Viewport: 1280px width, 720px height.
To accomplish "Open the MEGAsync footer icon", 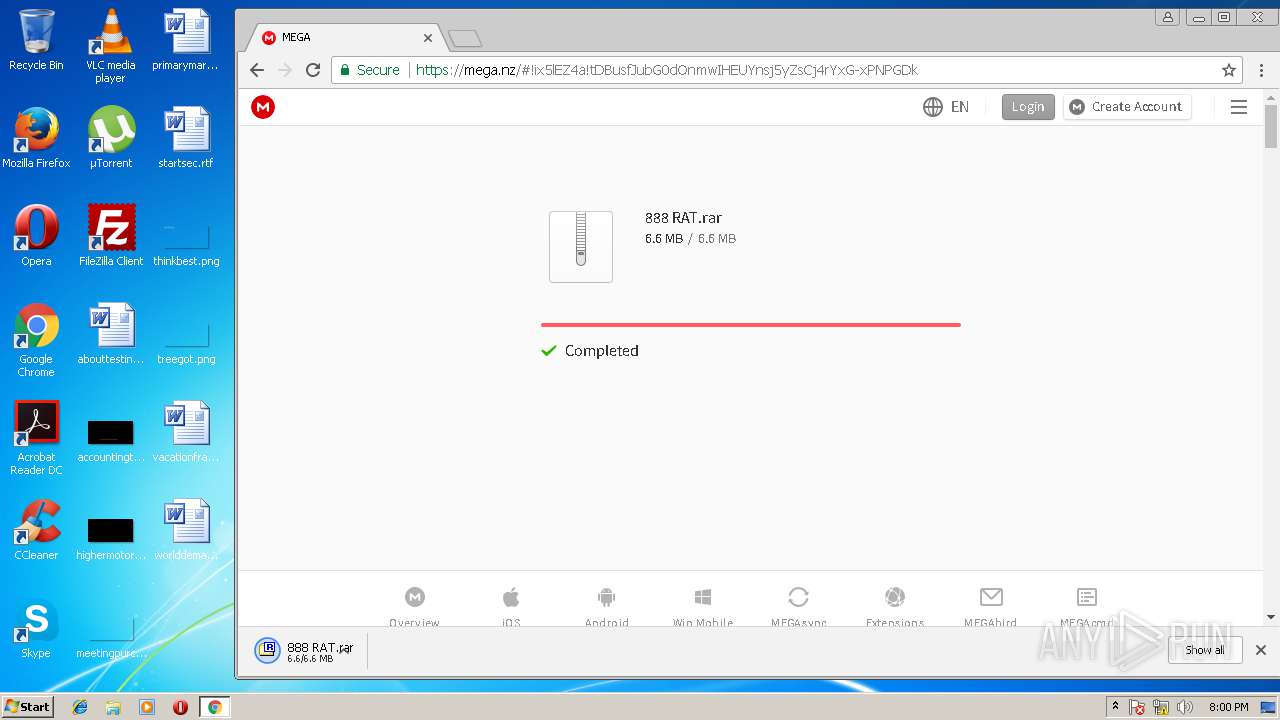I will coord(798,597).
